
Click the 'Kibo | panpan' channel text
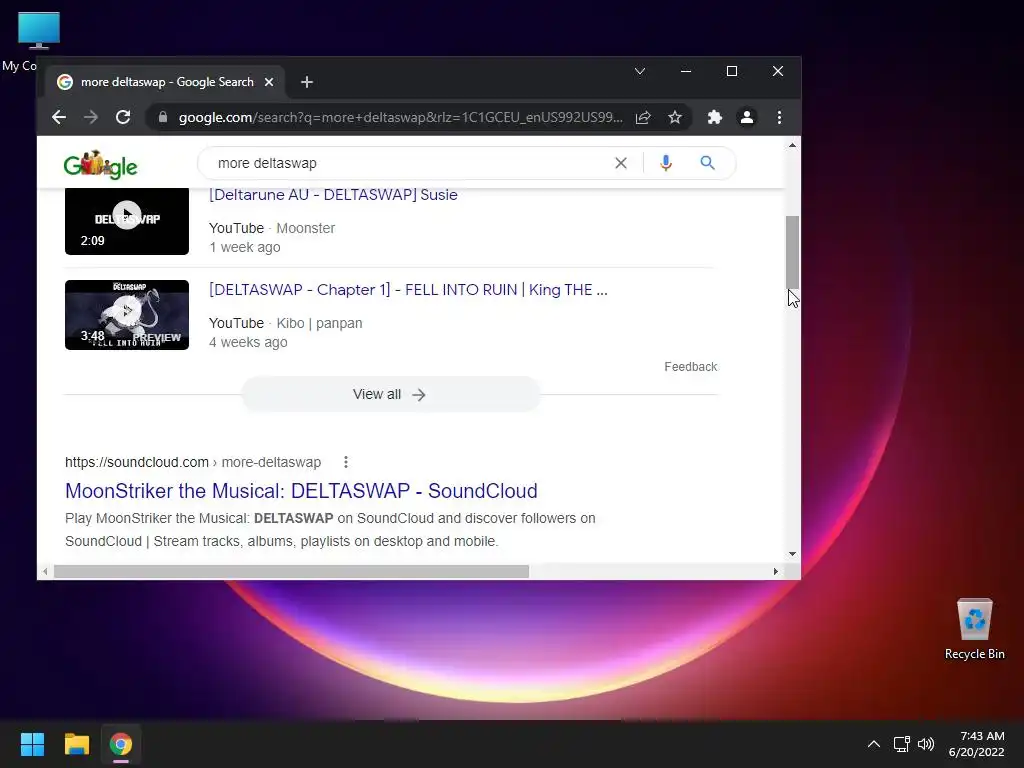(319, 323)
